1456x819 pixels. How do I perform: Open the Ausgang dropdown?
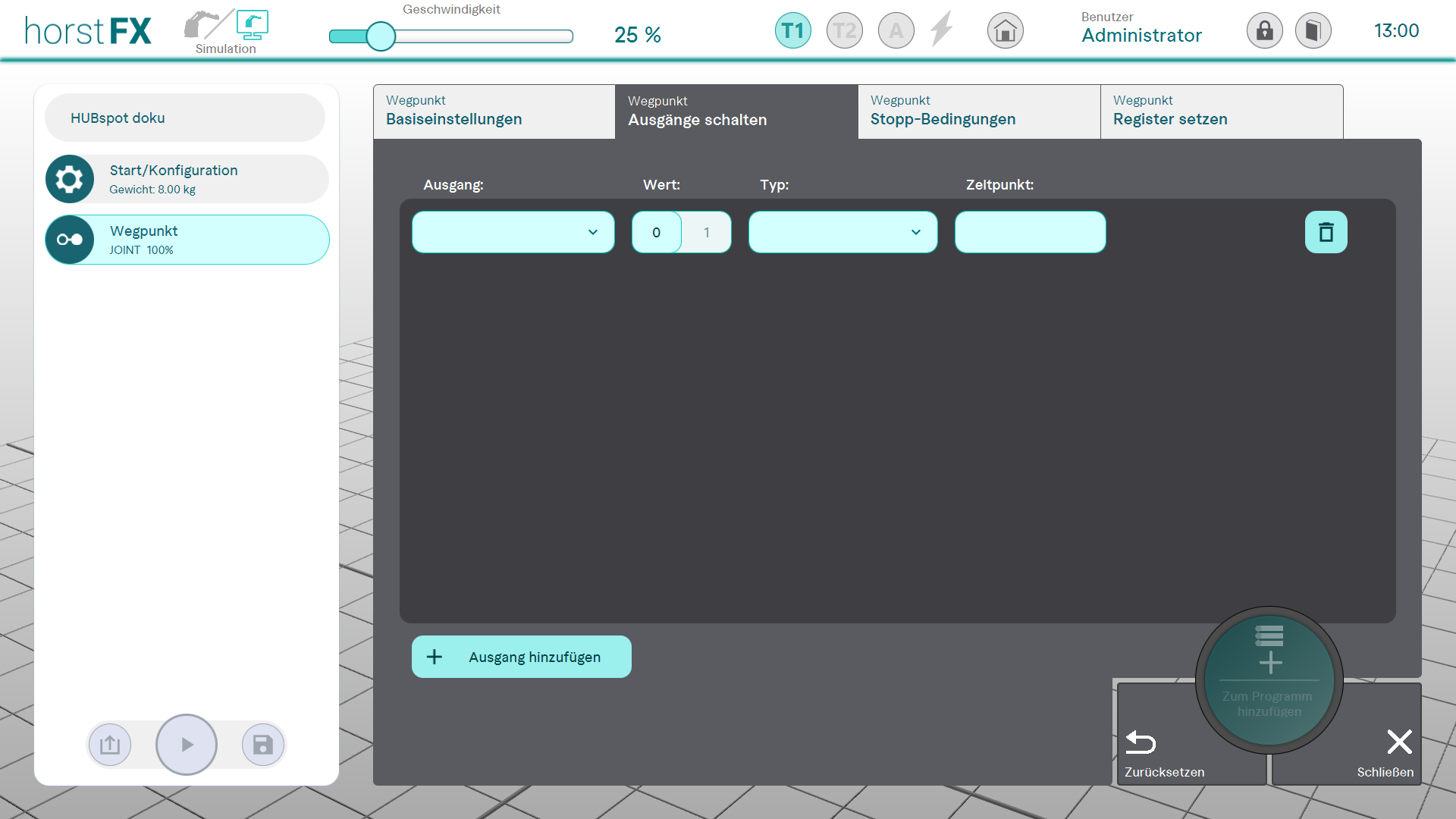click(513, 232)
